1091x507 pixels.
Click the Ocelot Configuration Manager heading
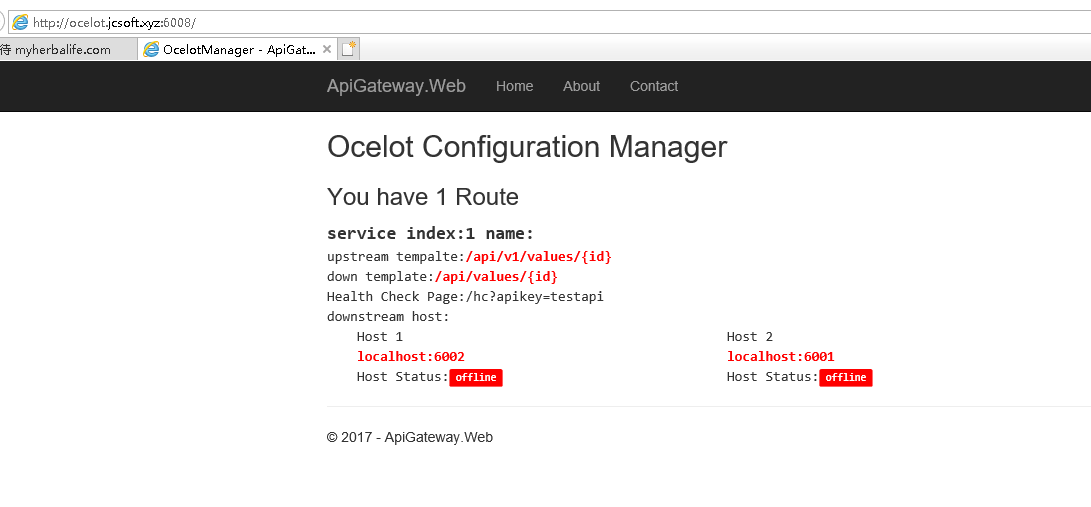pyautogui.click(x=526, y=147)
